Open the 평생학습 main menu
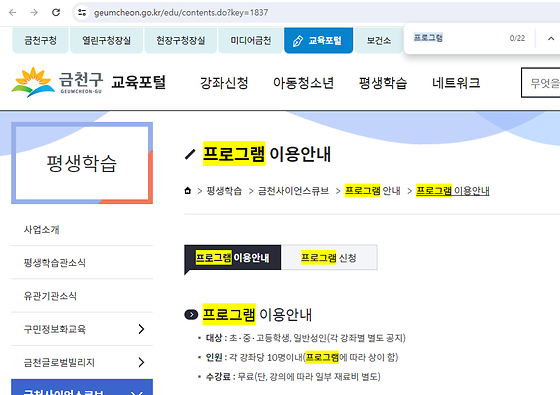560x395 pixels. [x=383, y=83]
